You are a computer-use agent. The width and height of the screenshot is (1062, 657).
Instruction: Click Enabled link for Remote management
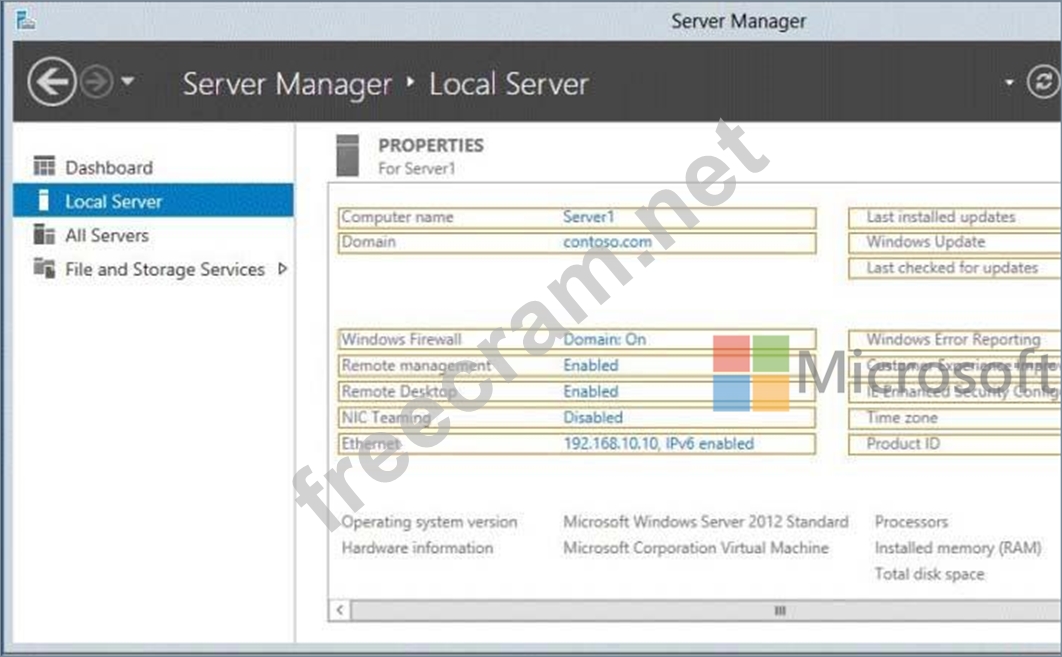tap(591, 365)
